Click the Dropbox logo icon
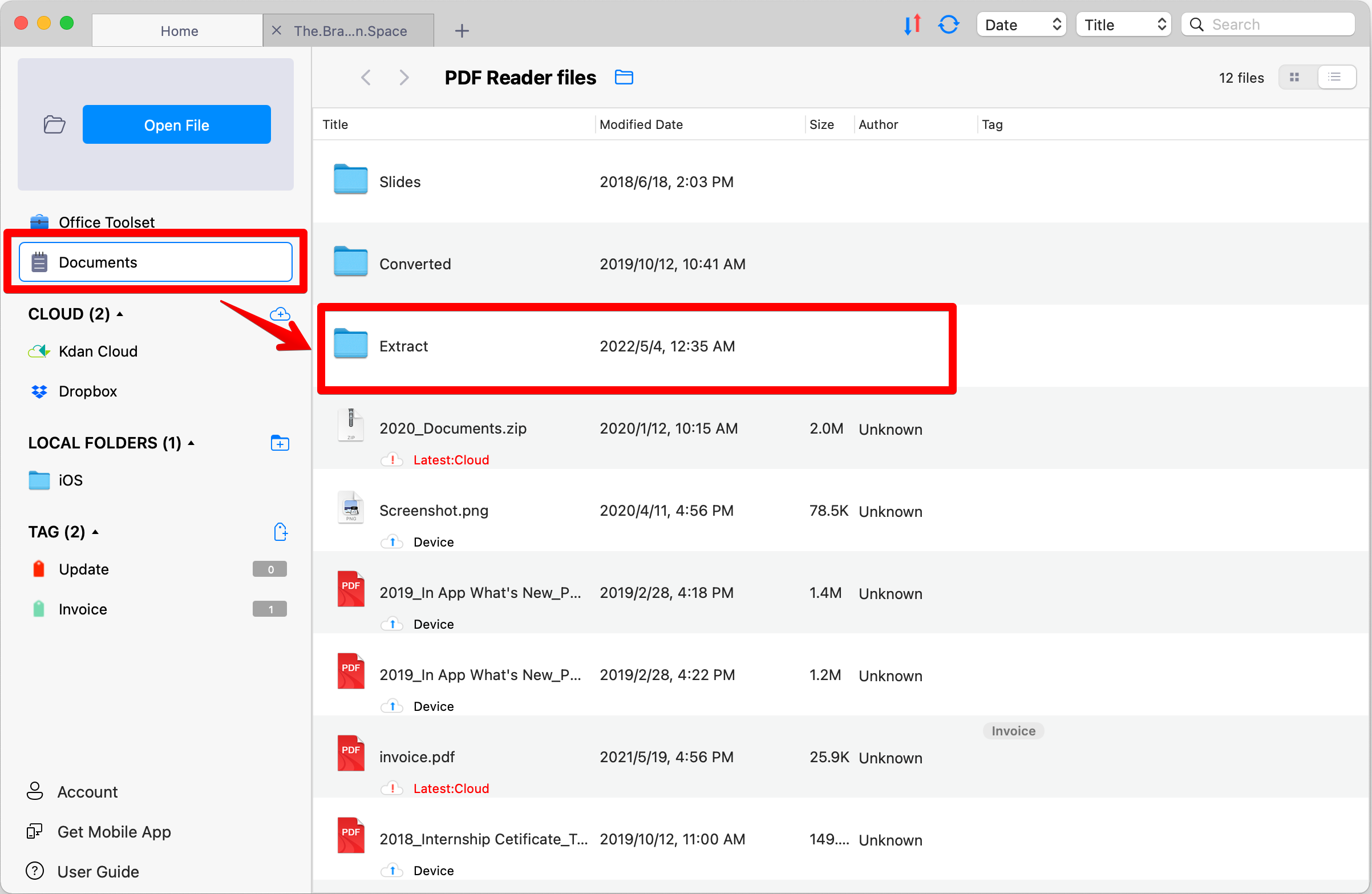 point(39,391)
